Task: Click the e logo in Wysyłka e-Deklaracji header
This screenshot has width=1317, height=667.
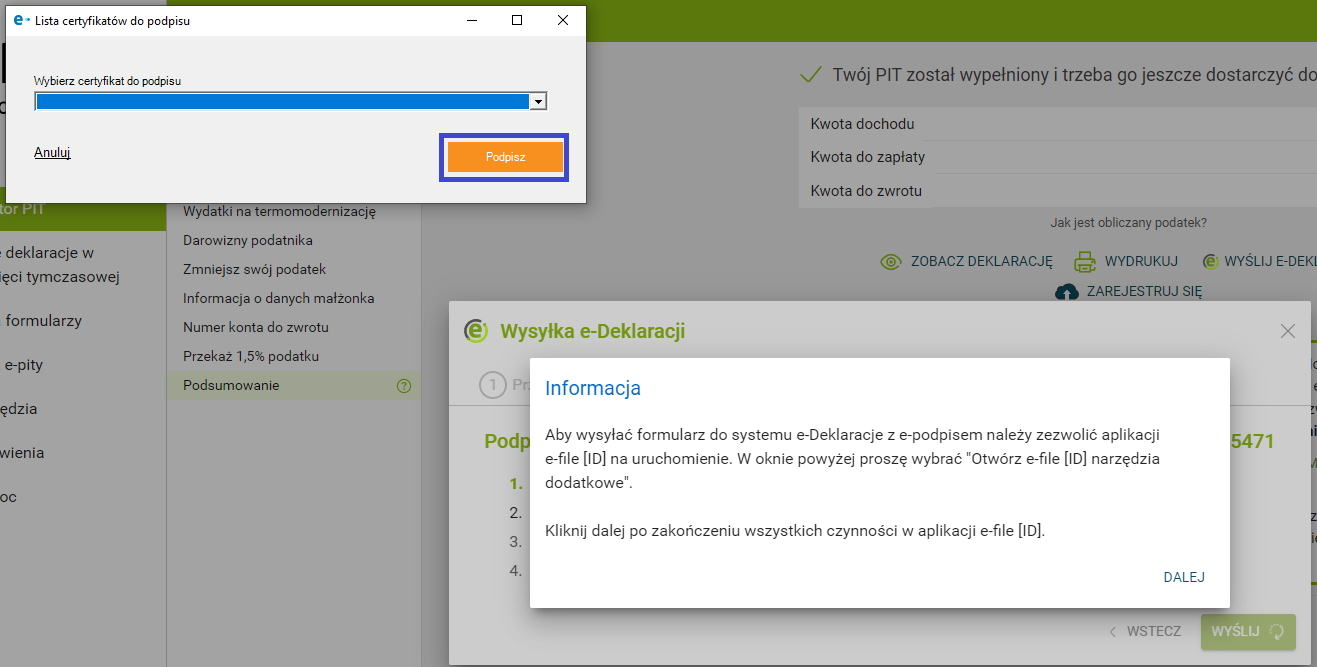Action: click(x=476, y=331)
